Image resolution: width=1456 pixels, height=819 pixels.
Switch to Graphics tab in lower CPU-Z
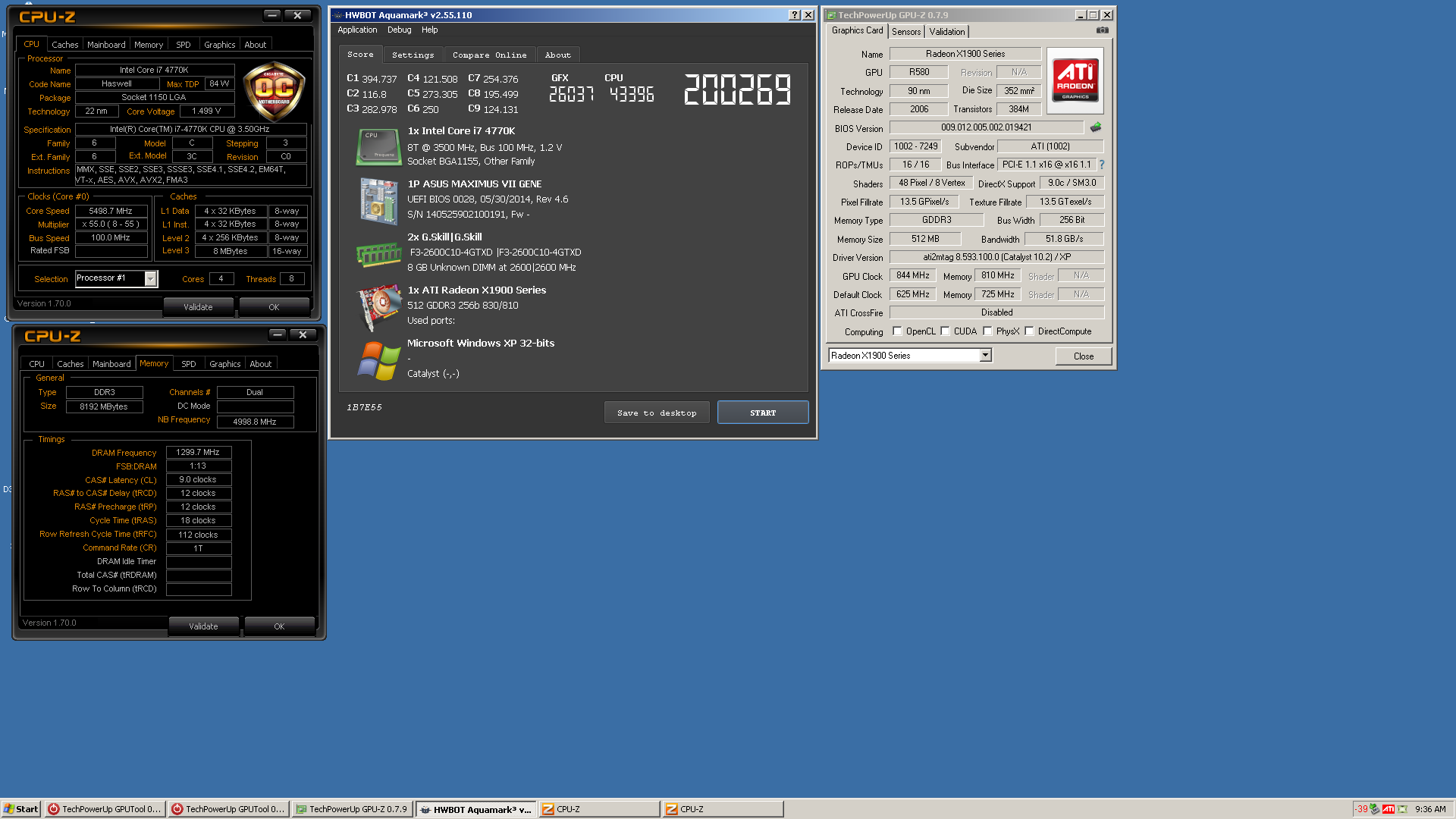click(x=225, y=364)
